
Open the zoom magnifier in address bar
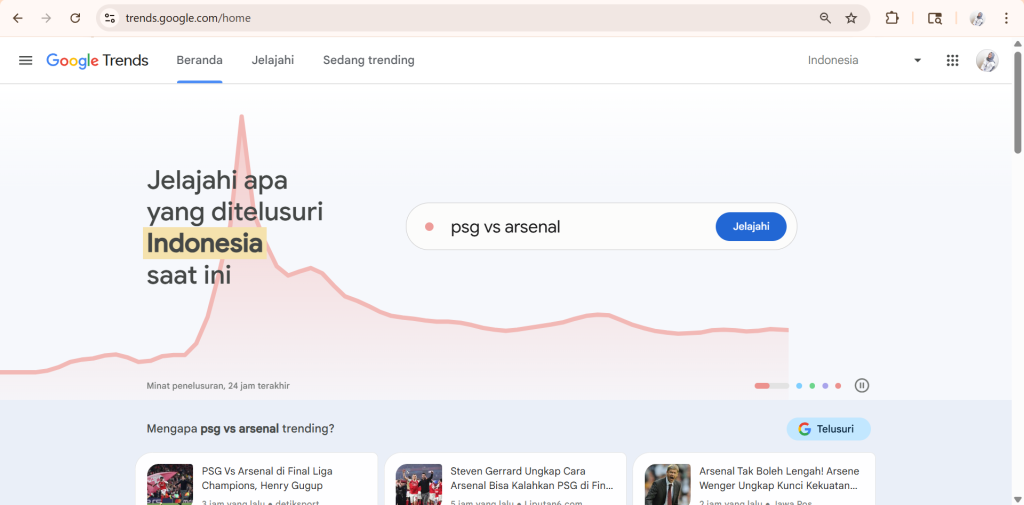coord(825,18)
